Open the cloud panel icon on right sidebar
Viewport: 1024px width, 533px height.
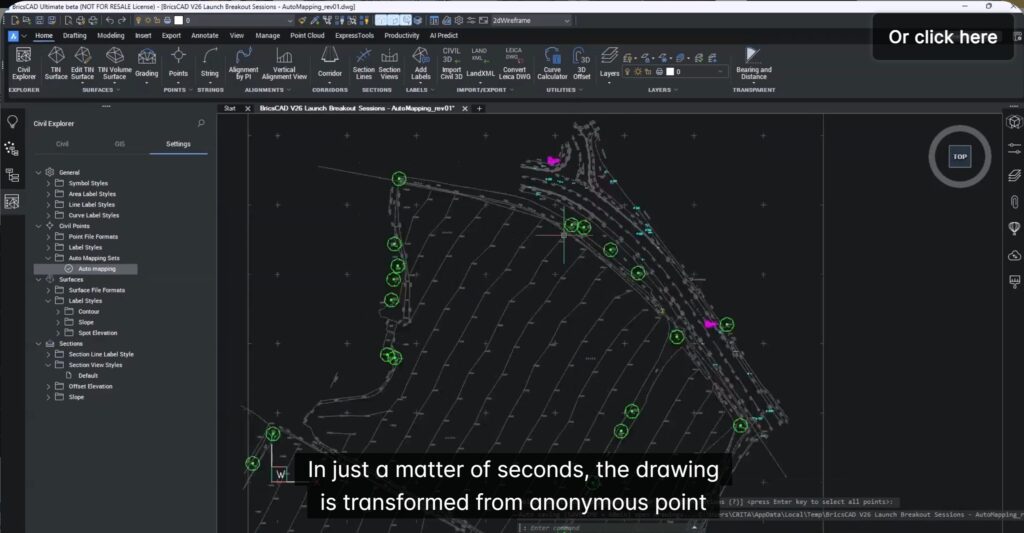pos(1014,255)
